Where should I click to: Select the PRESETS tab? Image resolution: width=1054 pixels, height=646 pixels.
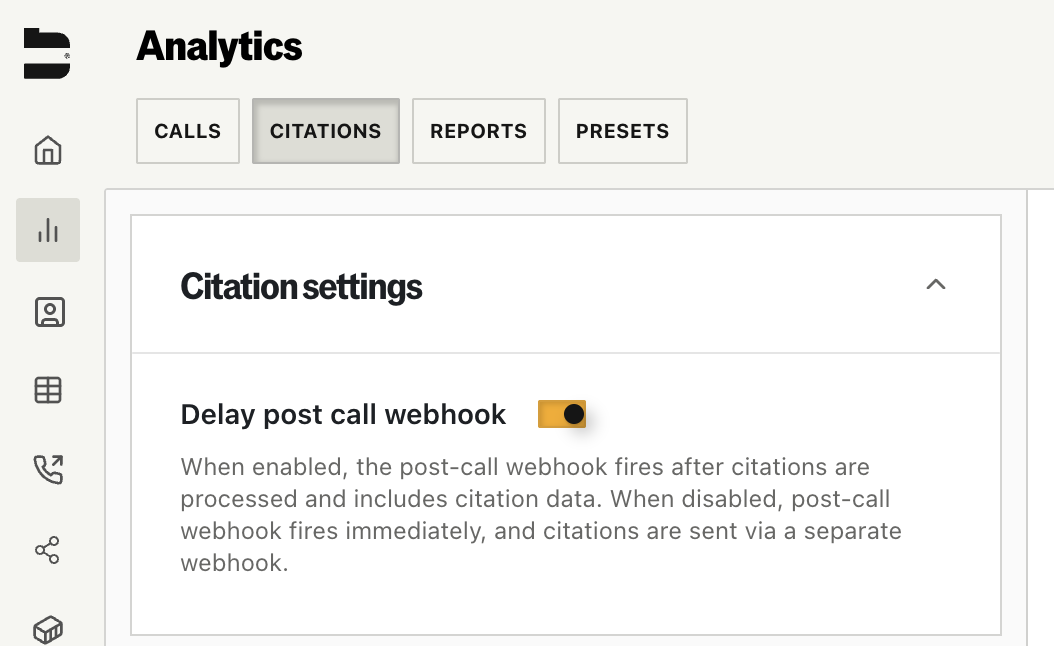622,131
